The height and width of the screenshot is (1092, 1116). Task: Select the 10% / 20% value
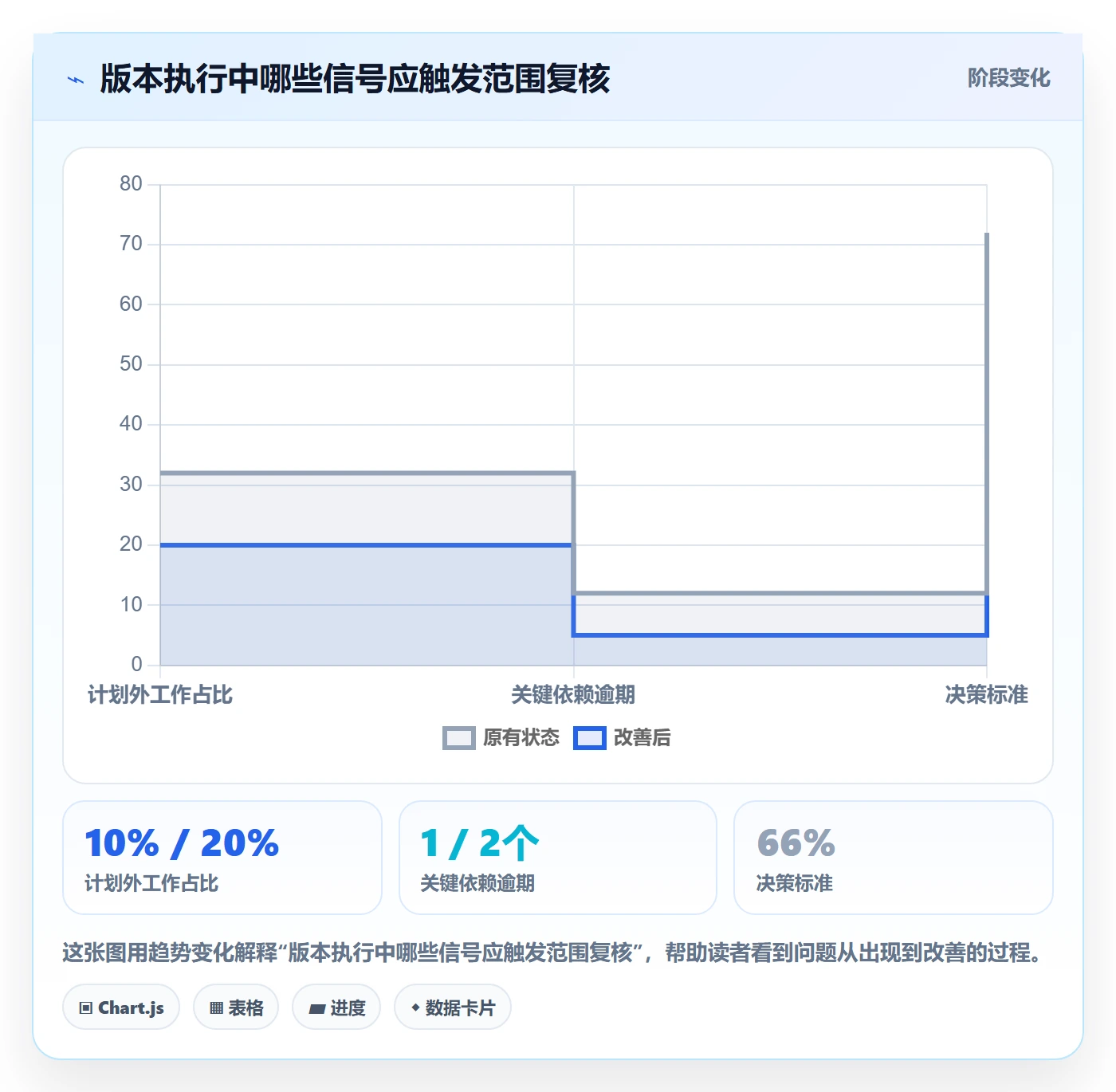point(182,843)
